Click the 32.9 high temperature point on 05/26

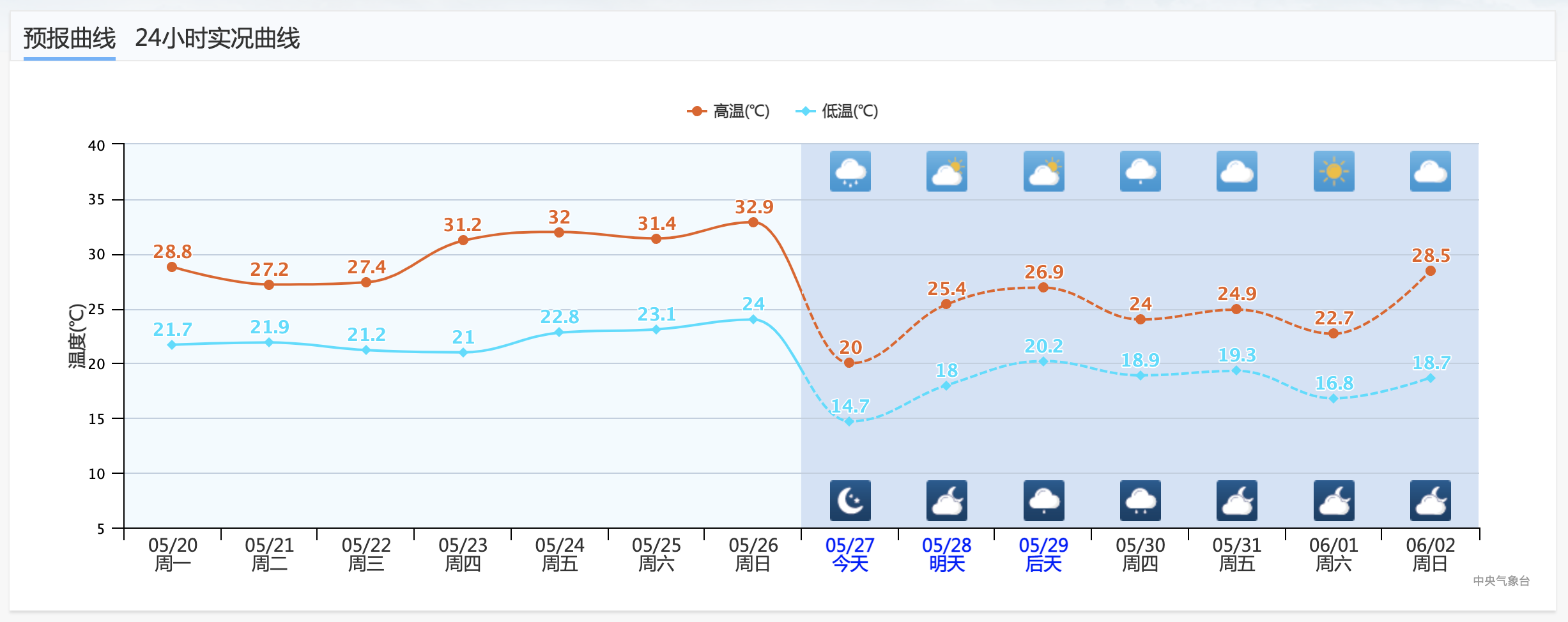click(753, 222)
